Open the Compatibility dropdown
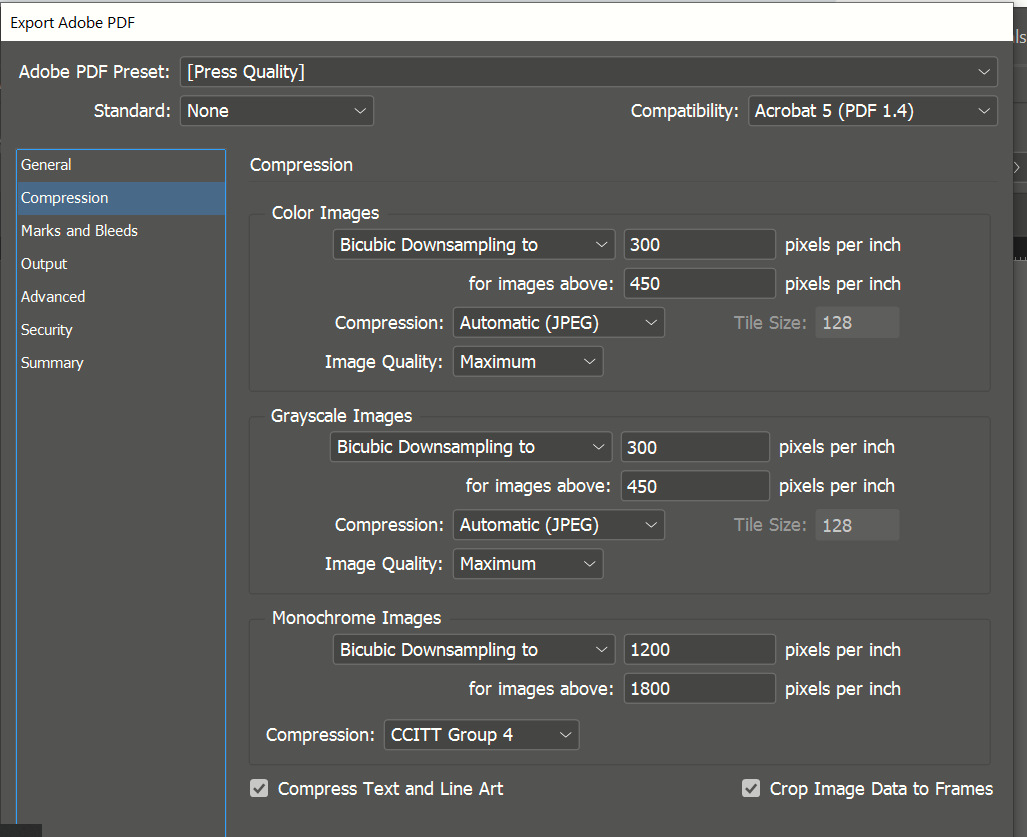Screen dimensions: 1027x837 pos(872,111)
